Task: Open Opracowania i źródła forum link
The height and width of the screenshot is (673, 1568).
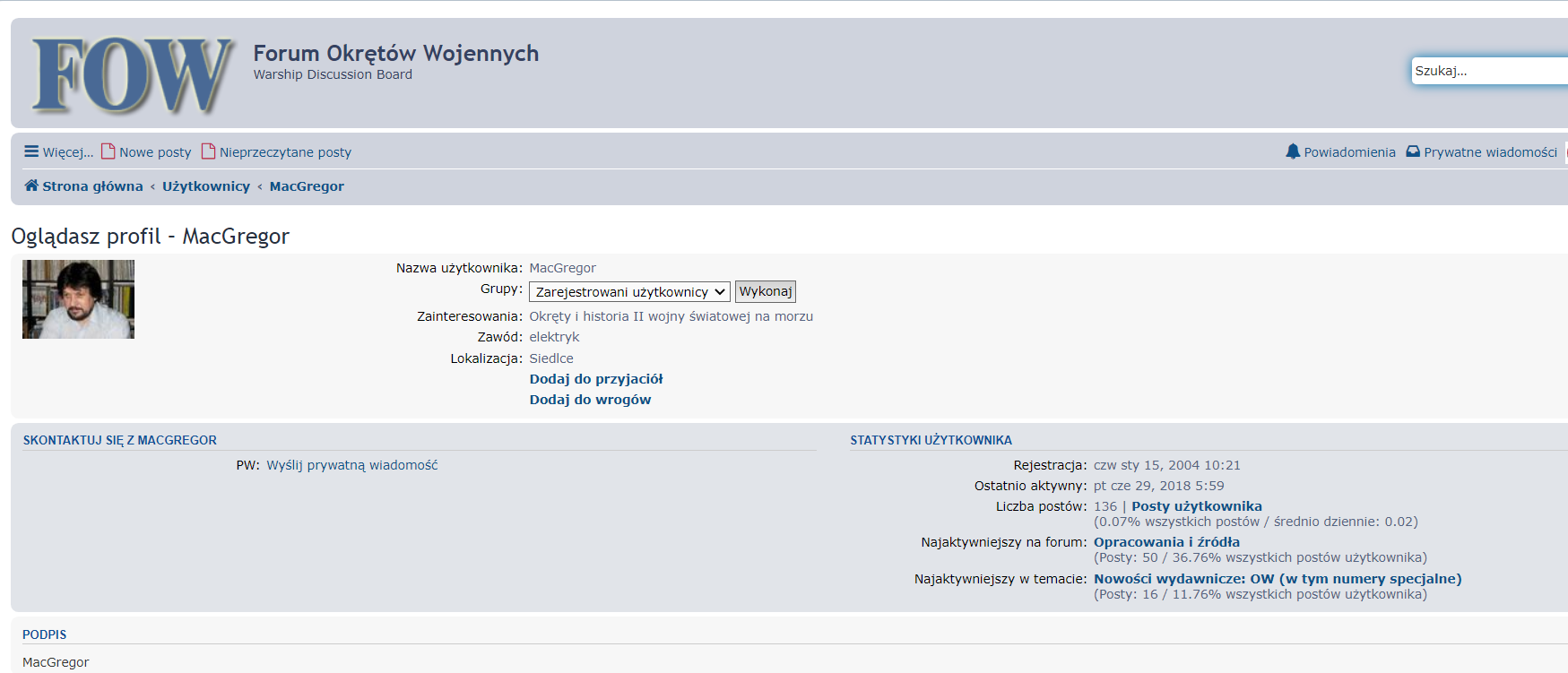Action: click(x=1166, y=542)
